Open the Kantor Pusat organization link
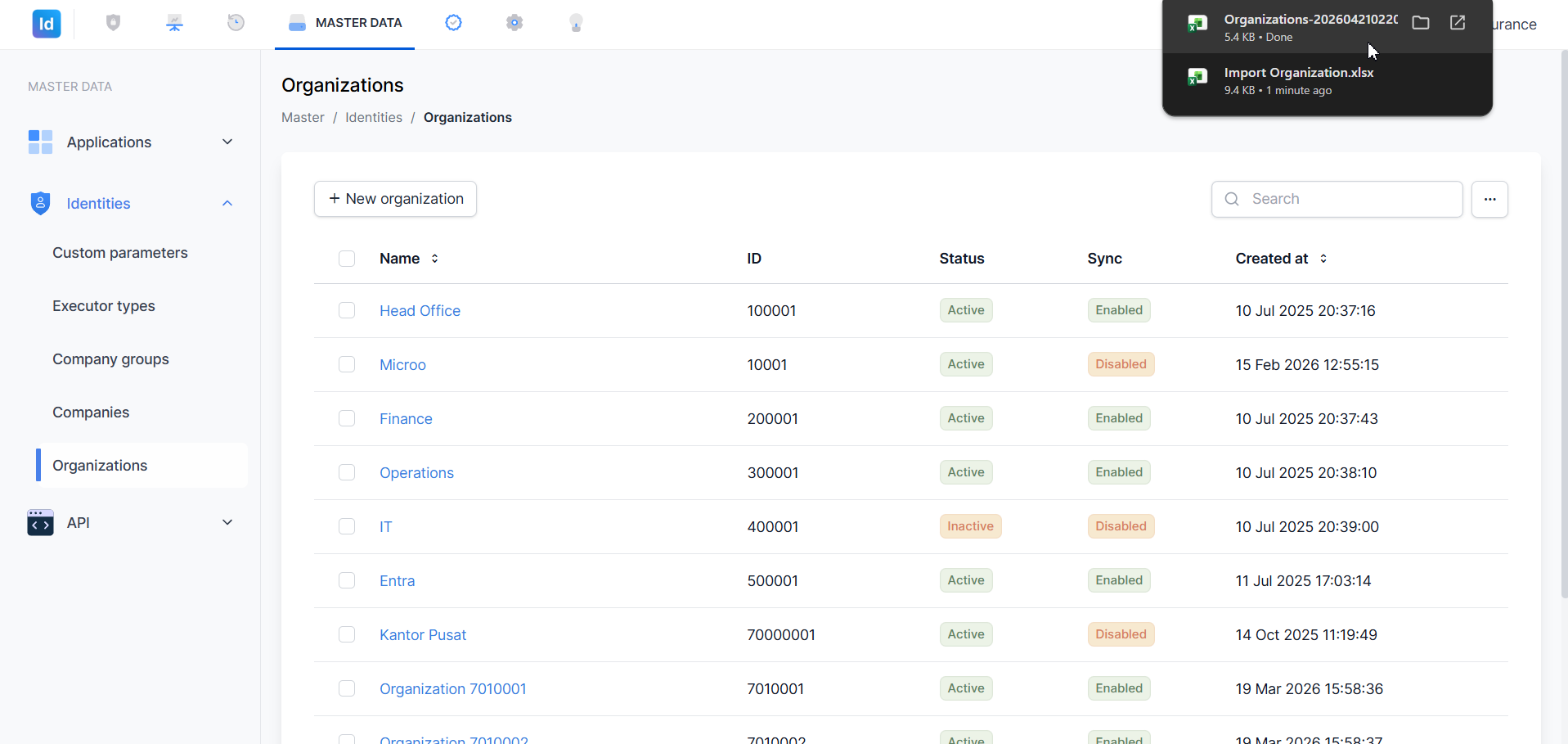The width and height of the screenshot is (1568, 744). [x=423, y=635]
